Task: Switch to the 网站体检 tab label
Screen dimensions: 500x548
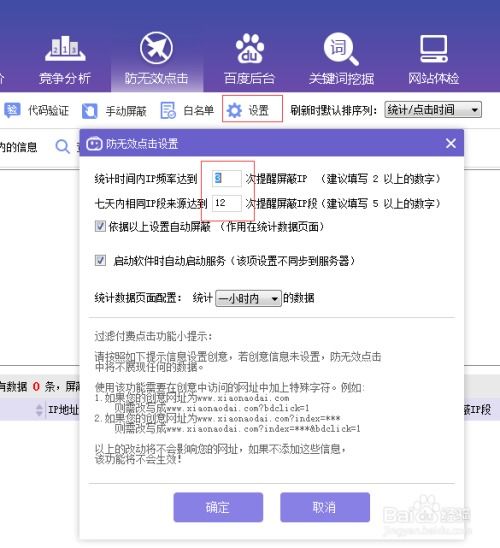Action: coord(434,78)
